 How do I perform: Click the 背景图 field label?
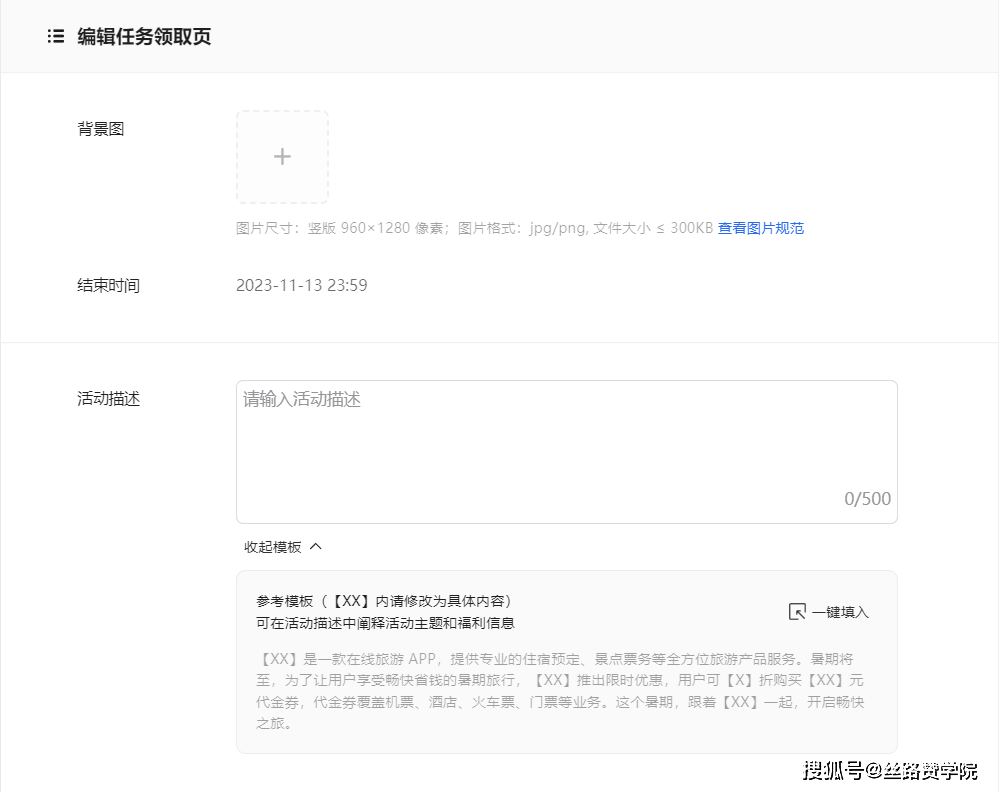point(101,129)
